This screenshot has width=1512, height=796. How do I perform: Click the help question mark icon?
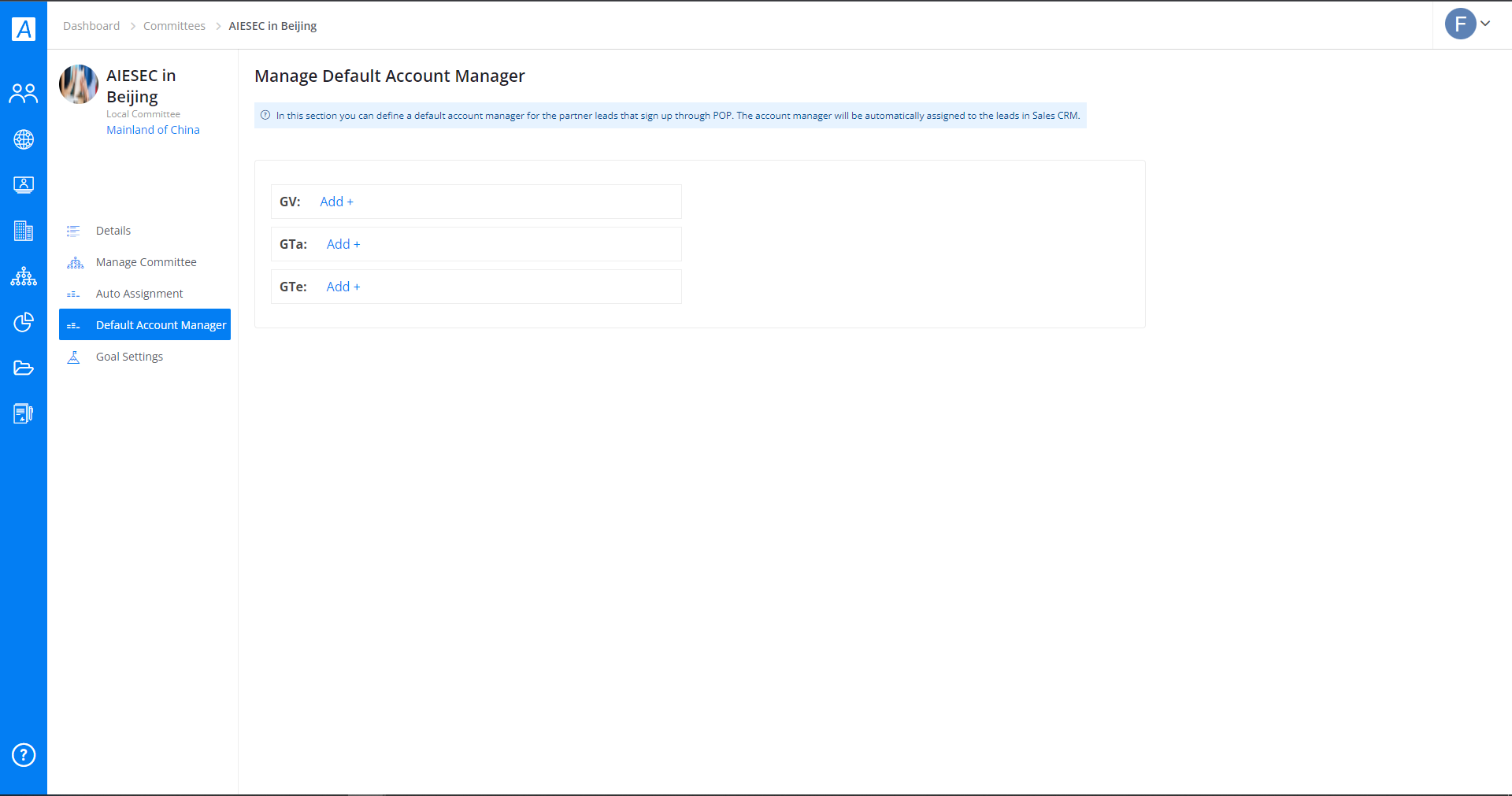(24, 755)
